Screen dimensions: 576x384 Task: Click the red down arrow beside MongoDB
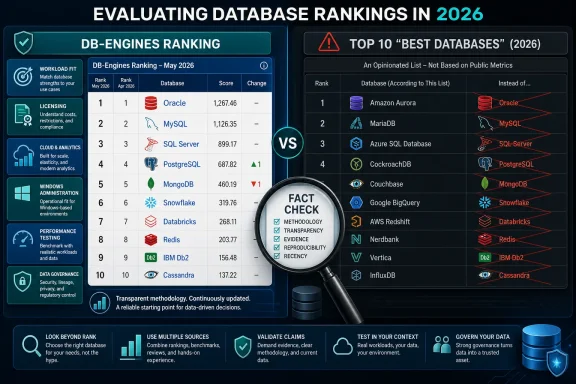253,184
